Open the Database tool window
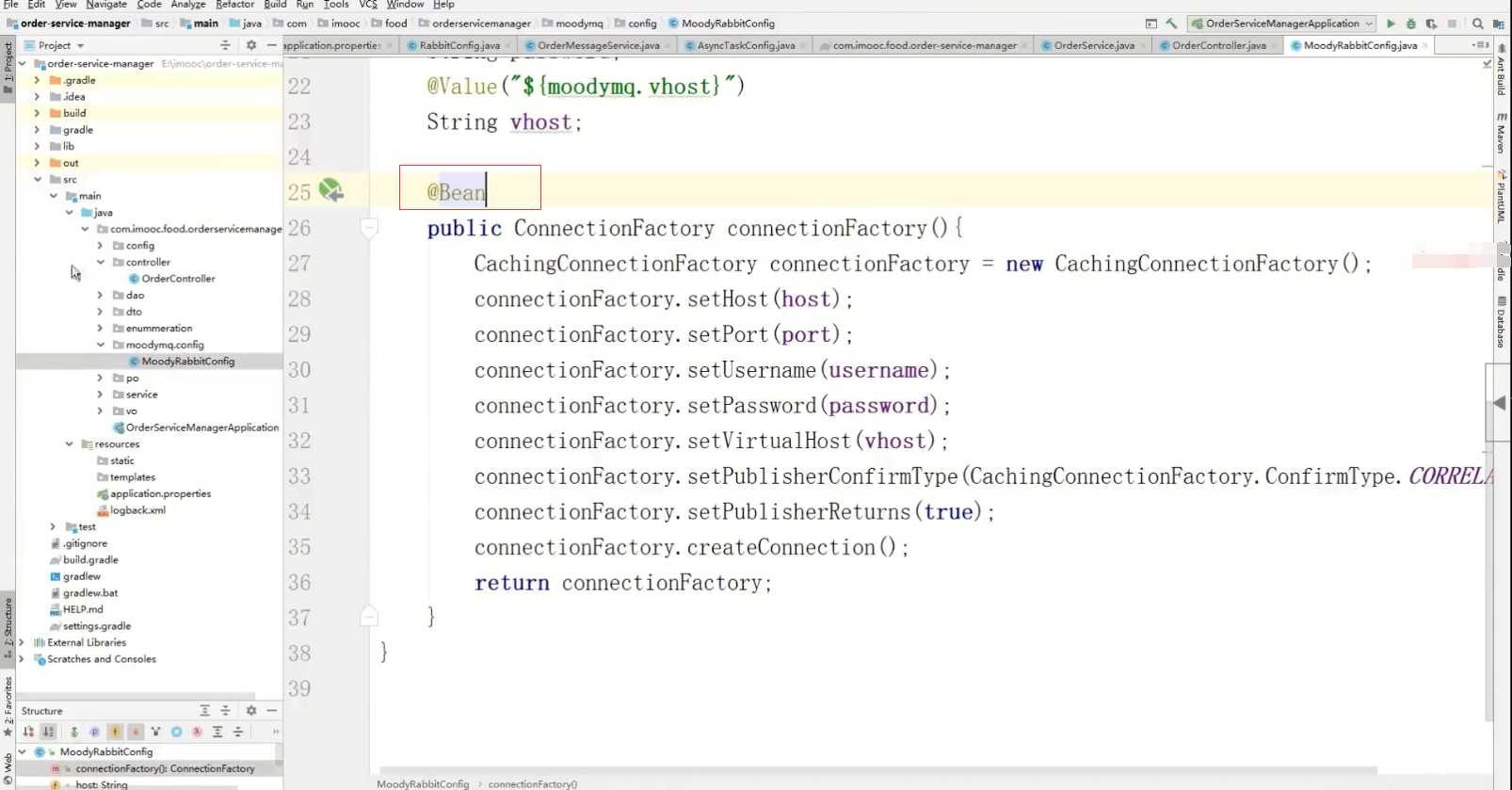This screenshot has height=790, width=1512. pyautogui.click(x=1501, y=323)
